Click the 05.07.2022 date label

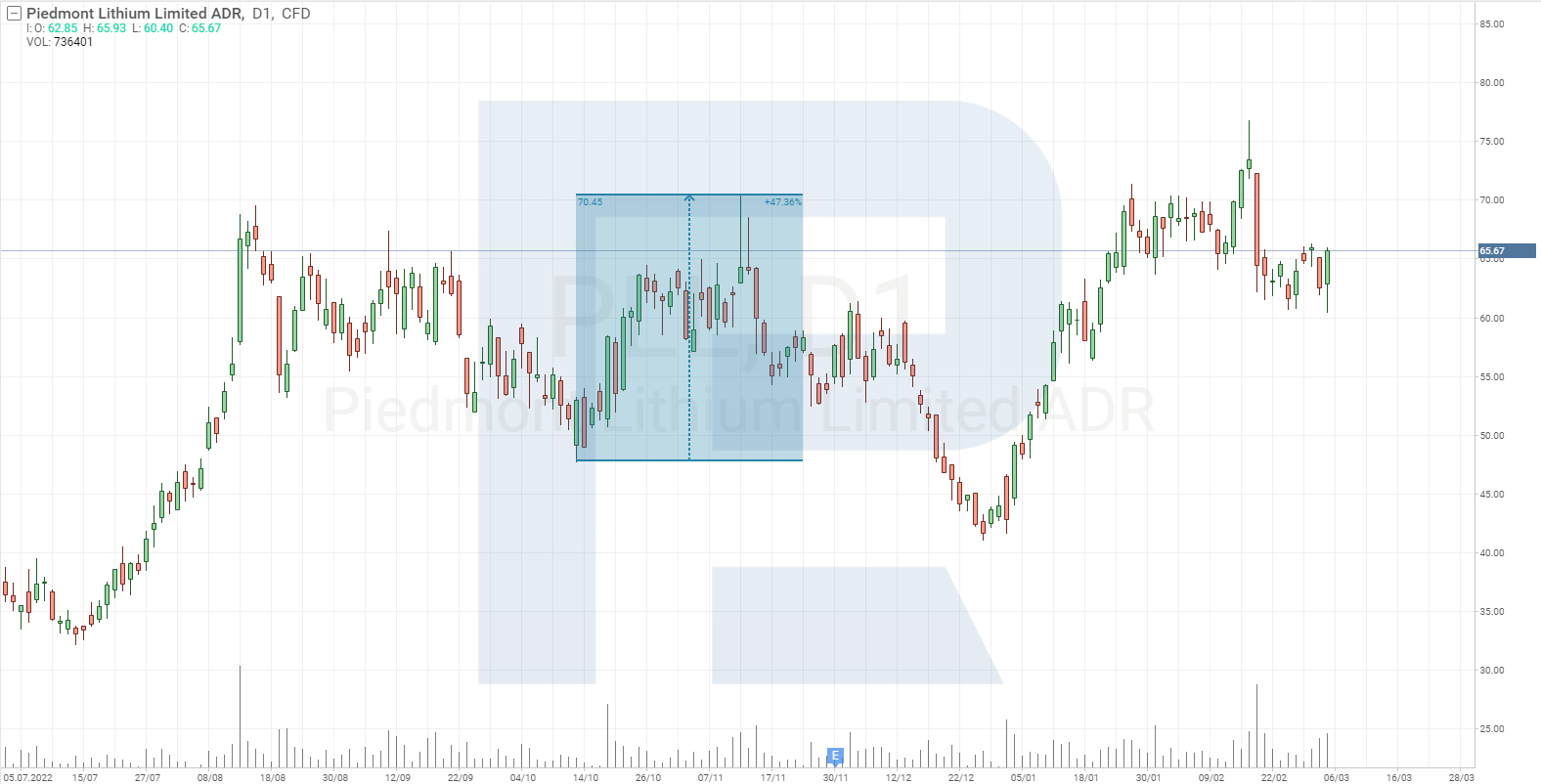pos(28,778)
